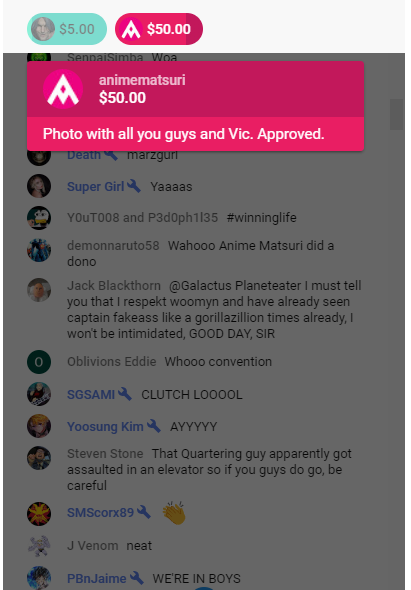Viewport: 411px width, 590px height.
Task: Click Jack Blackthorn's avatar
Action: (x=39, y=290)
